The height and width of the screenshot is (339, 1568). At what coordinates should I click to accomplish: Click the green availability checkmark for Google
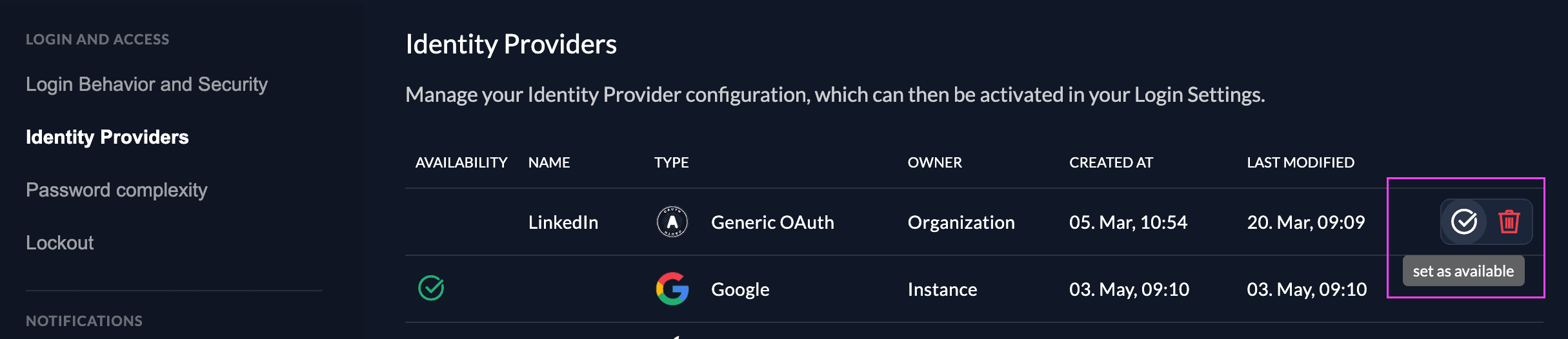(431, 288)
